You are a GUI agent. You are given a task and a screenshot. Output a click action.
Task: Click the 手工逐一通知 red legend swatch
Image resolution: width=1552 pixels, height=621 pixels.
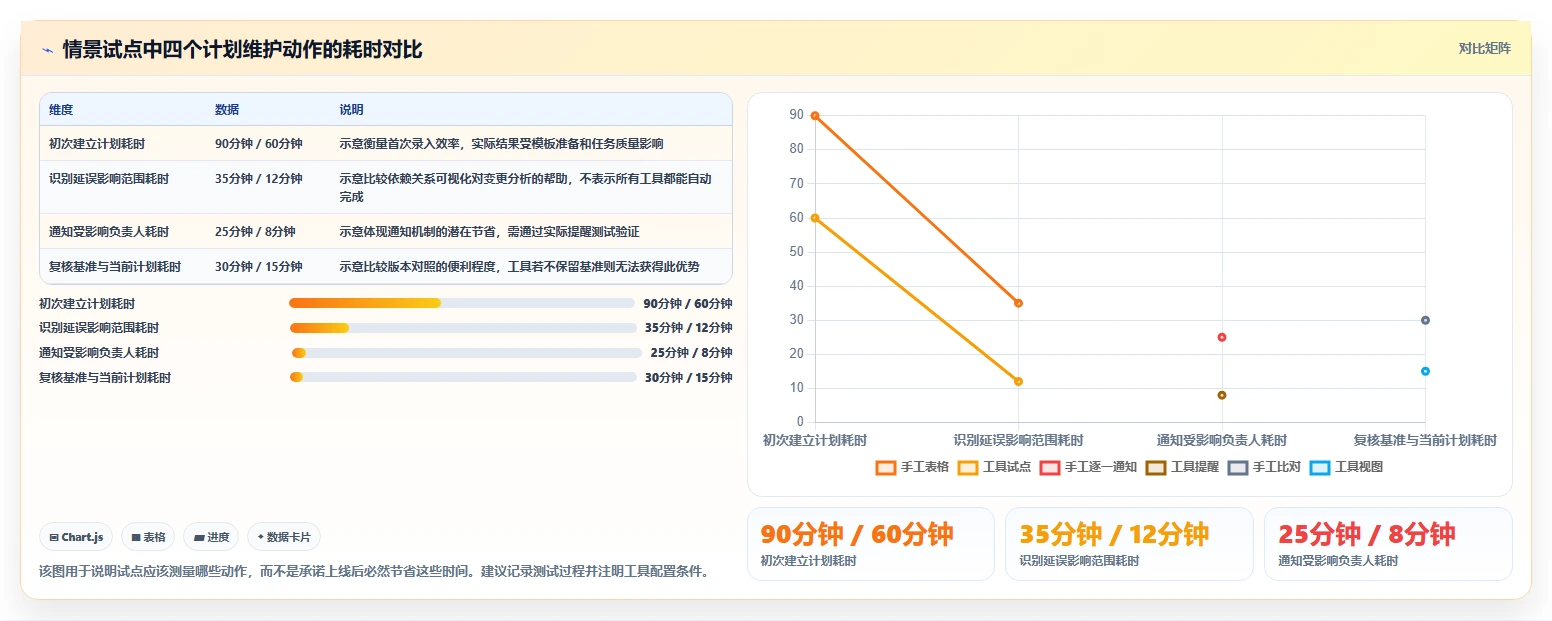point(1050,467)
